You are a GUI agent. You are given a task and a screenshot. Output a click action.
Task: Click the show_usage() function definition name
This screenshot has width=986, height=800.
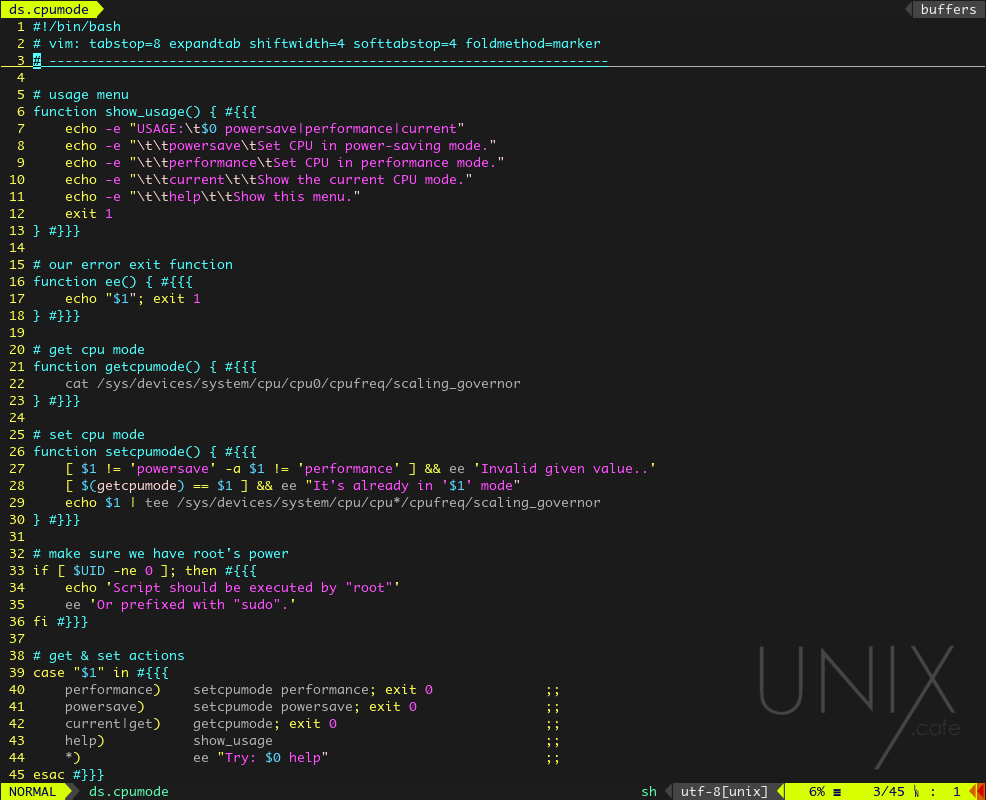click(x=153, y=111)
